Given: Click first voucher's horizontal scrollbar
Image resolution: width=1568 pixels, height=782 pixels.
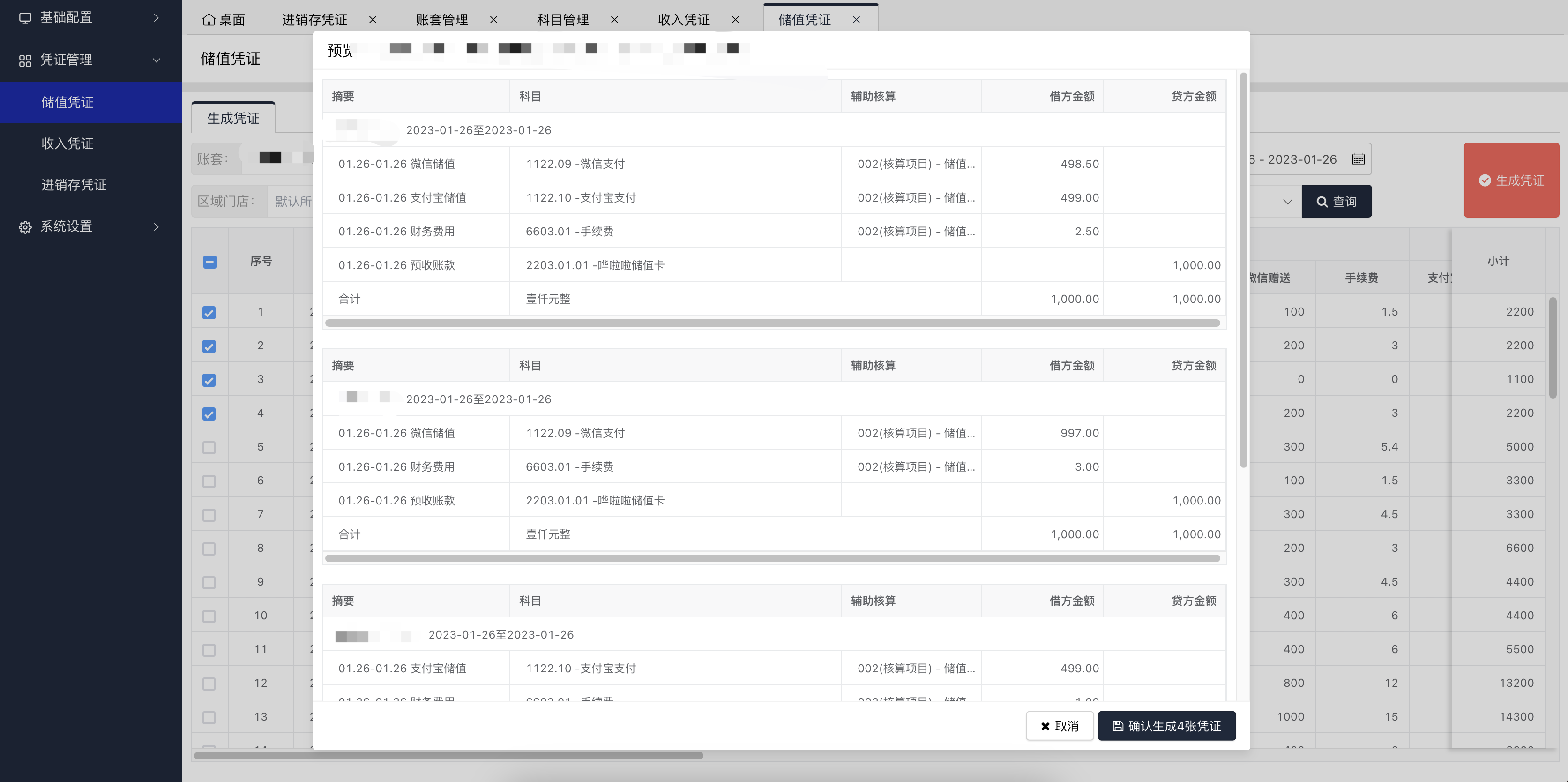Looking at the screenshot, I should (x=772, y=323).
